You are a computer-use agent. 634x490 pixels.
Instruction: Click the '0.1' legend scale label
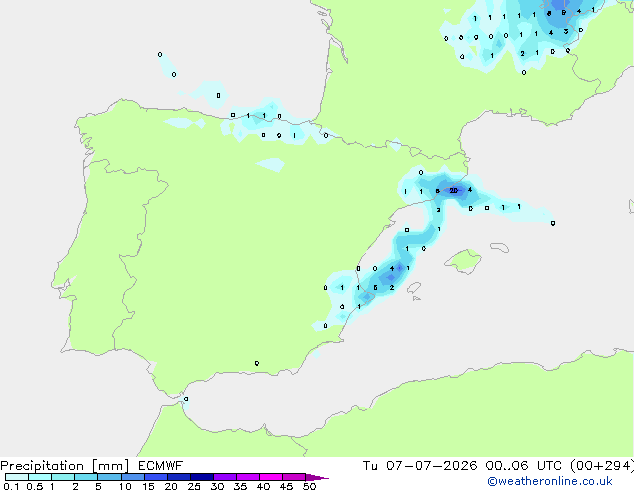point(11,486)
